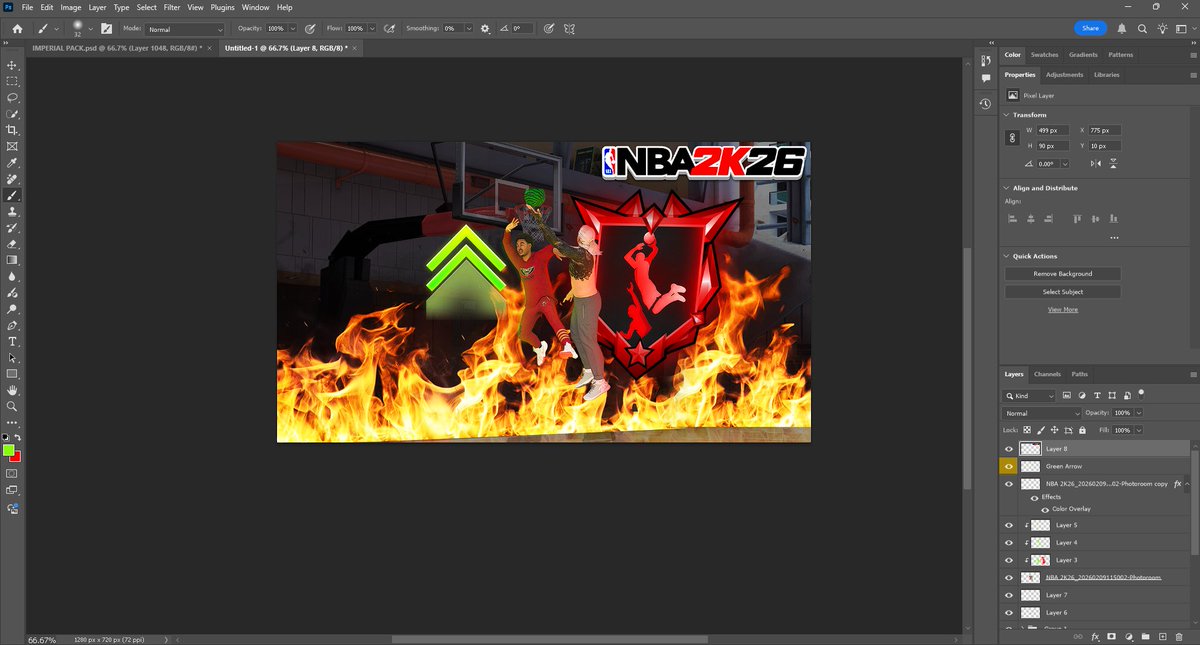Select the Gradient tool
The image size is (1200, 645).
(12, 260)
